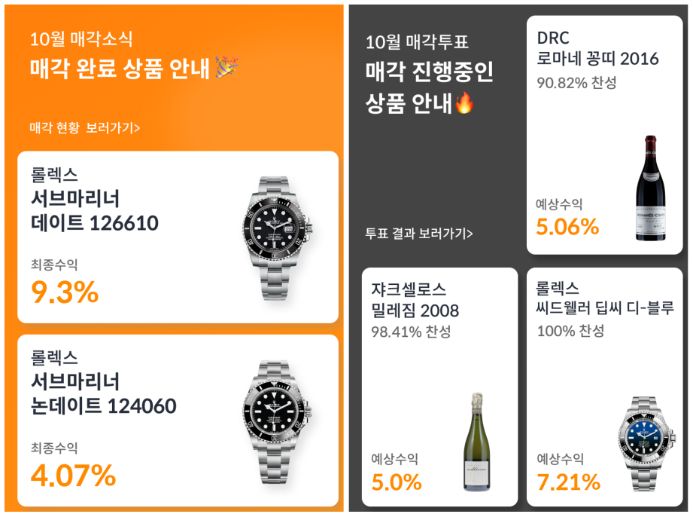This screenshot has width=693, height=517.
Task: Click the party popper emoji icon
Action: pos(227,68)
